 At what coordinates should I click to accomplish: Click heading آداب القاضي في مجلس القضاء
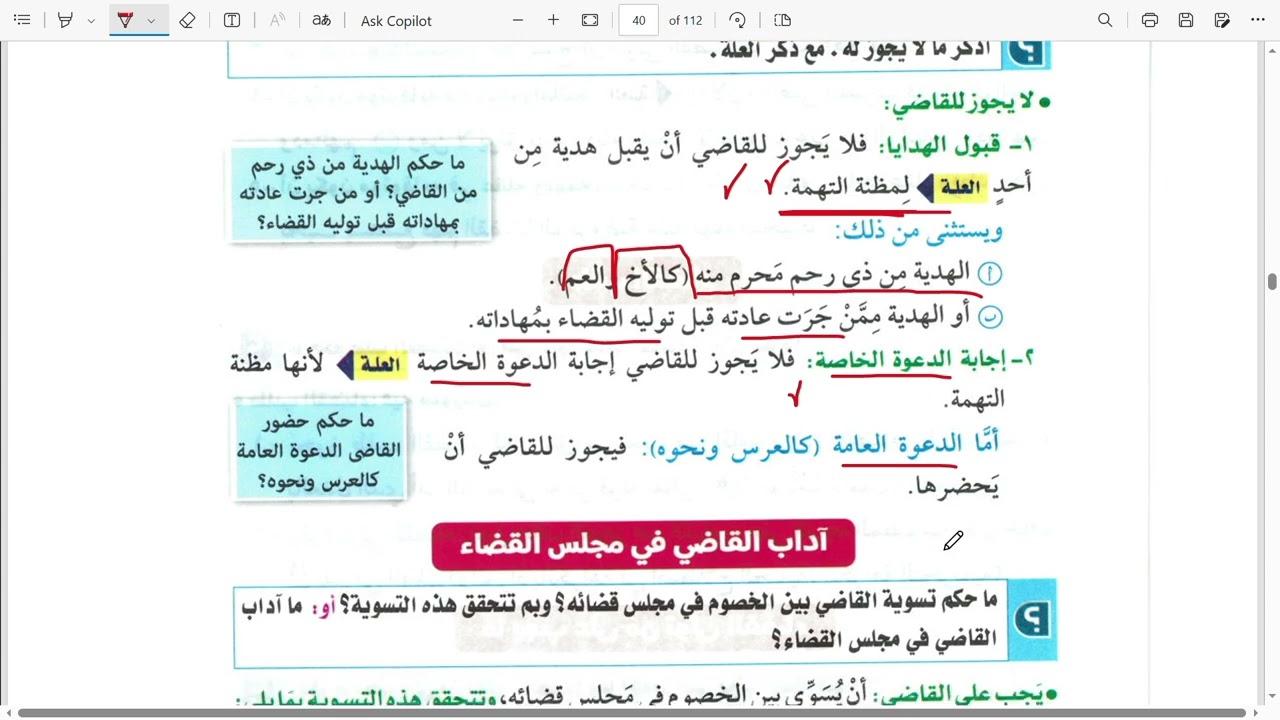(643, 544)
